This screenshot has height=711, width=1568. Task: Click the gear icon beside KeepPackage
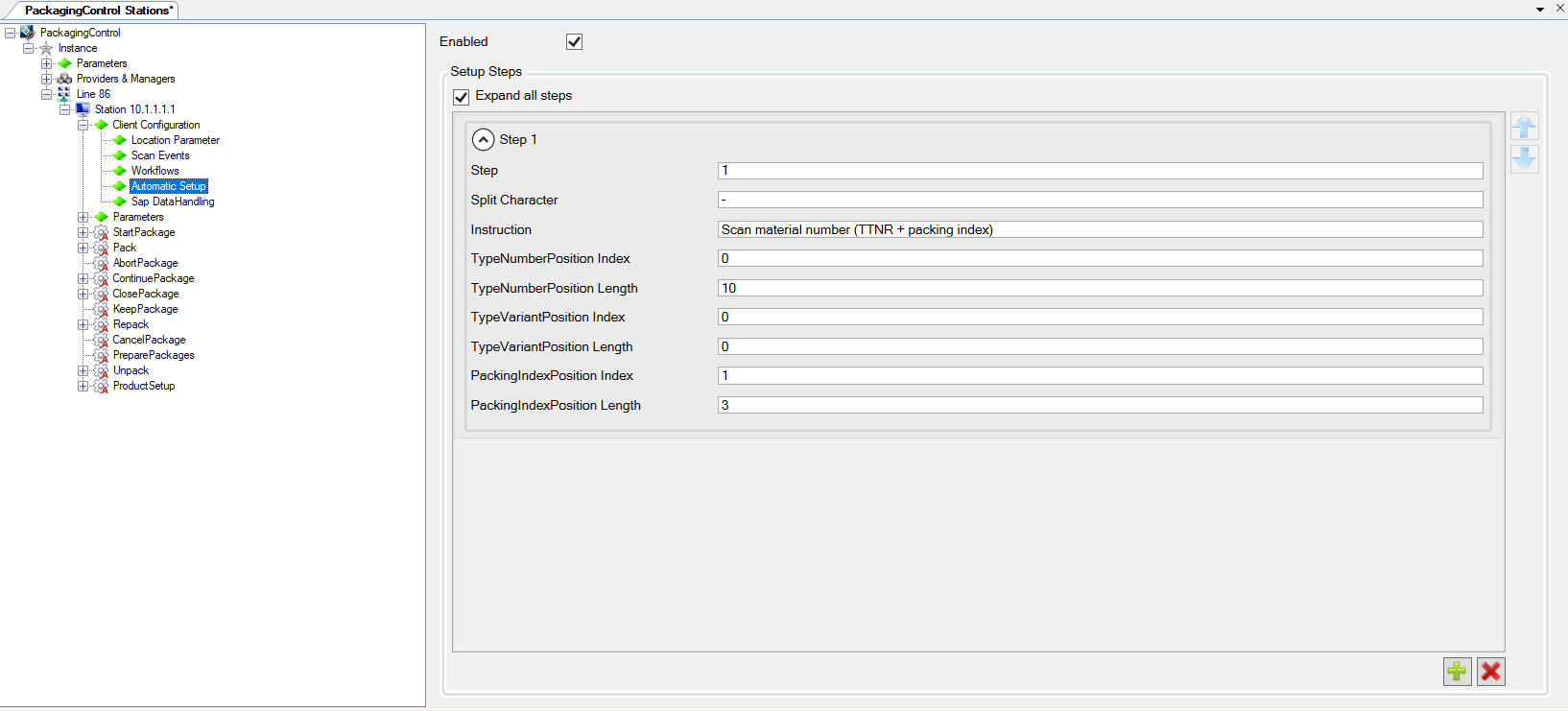pos(101,309)
